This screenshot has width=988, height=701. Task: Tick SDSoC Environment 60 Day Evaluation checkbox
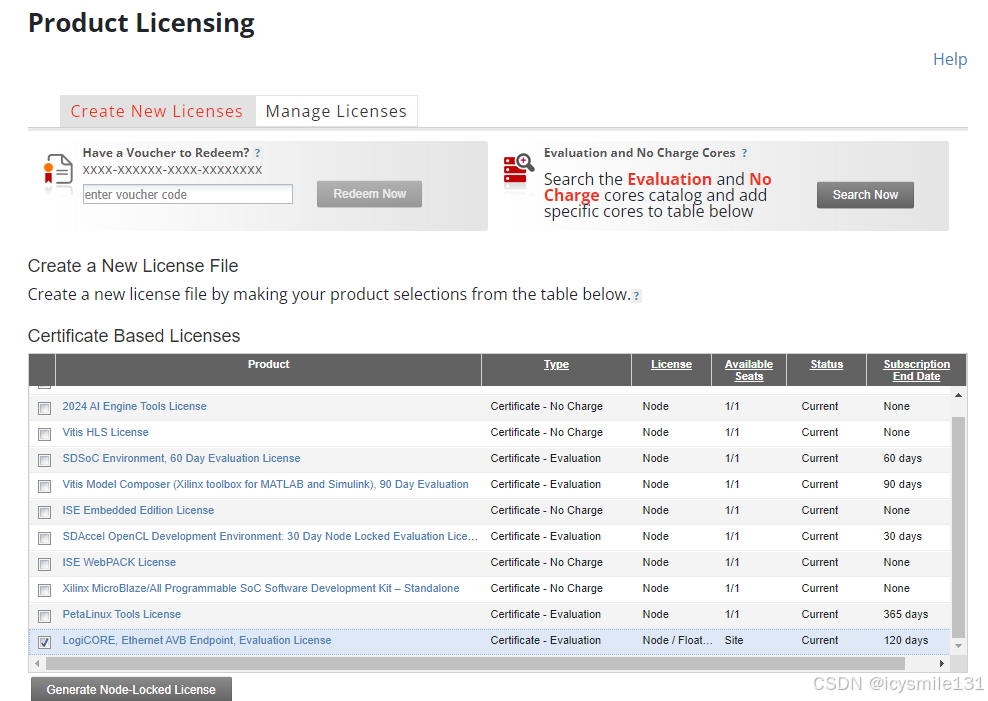[x=45, y=460]
